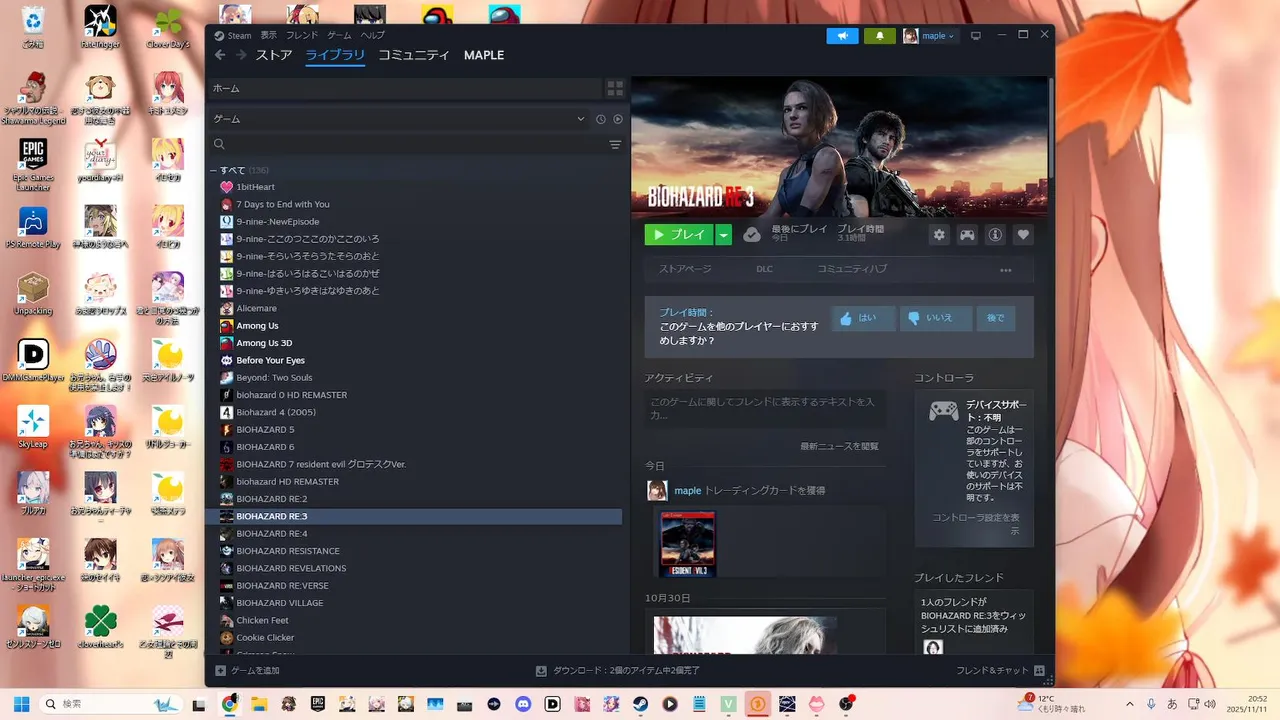The width and height of the screenshot is (1280, 720).
Task: Select the FateTrigger desktop icon
Action: [x=100, y=28]
